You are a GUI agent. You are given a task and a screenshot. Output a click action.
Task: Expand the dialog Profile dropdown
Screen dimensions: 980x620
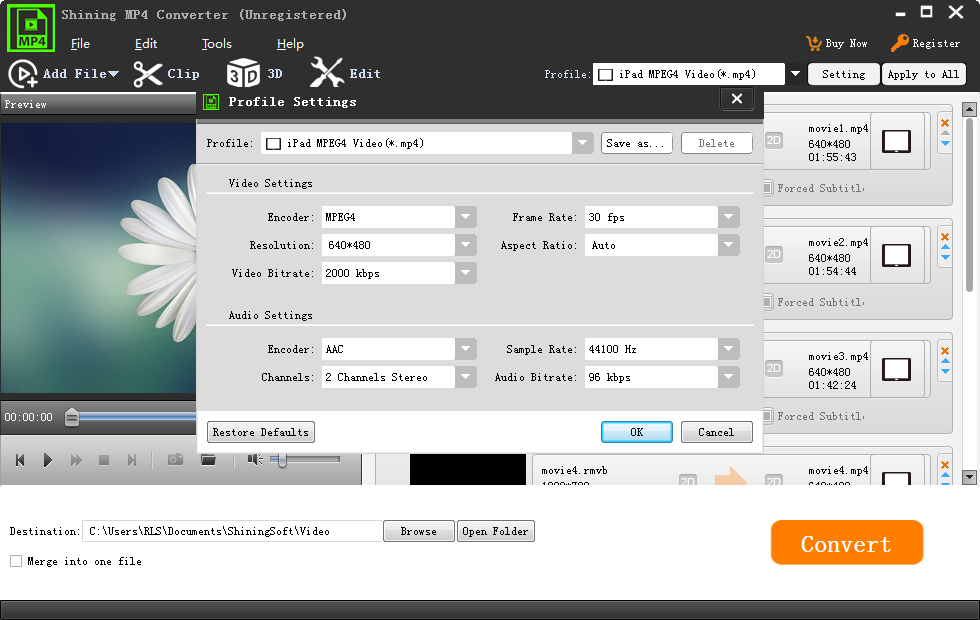[582, 143]
